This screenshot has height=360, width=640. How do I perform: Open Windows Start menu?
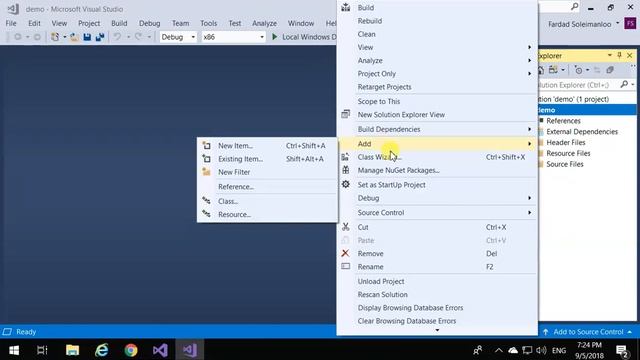click(x=14, y=350)
